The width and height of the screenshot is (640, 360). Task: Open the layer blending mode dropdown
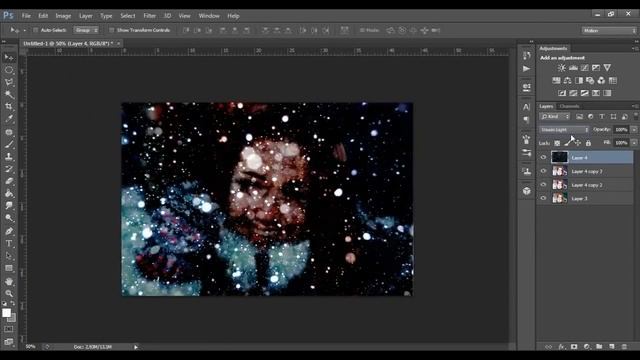[x=564, y=130]
